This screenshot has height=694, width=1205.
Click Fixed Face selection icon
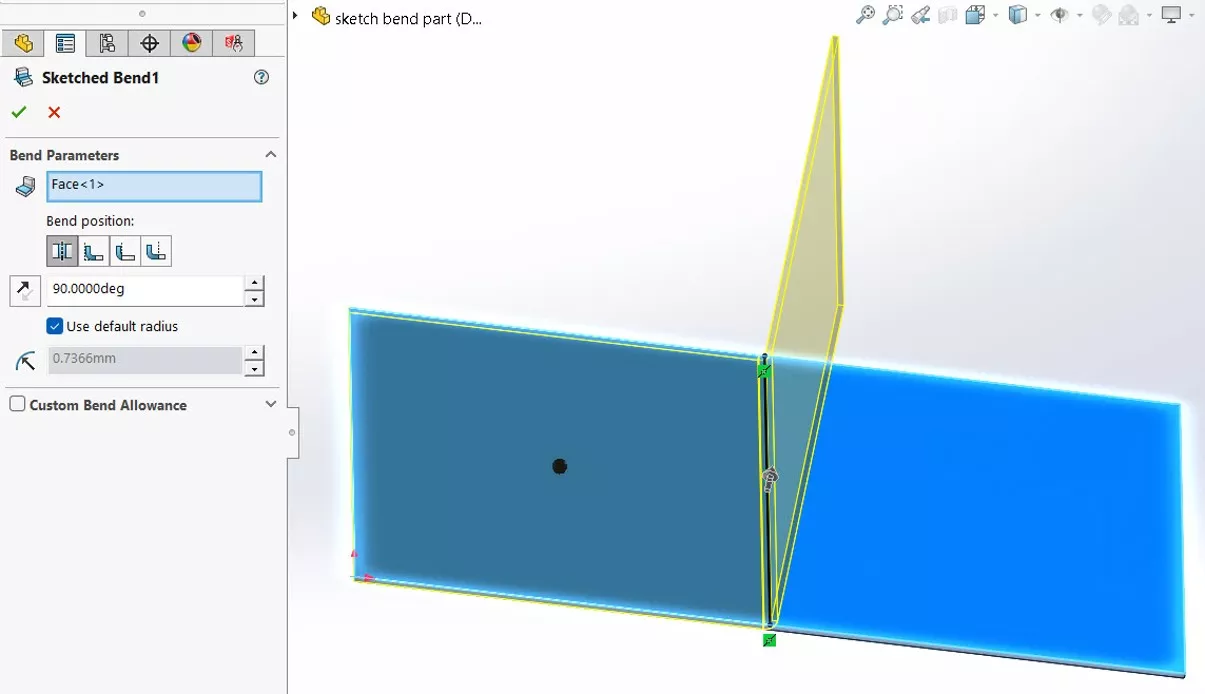coord(26,186)
